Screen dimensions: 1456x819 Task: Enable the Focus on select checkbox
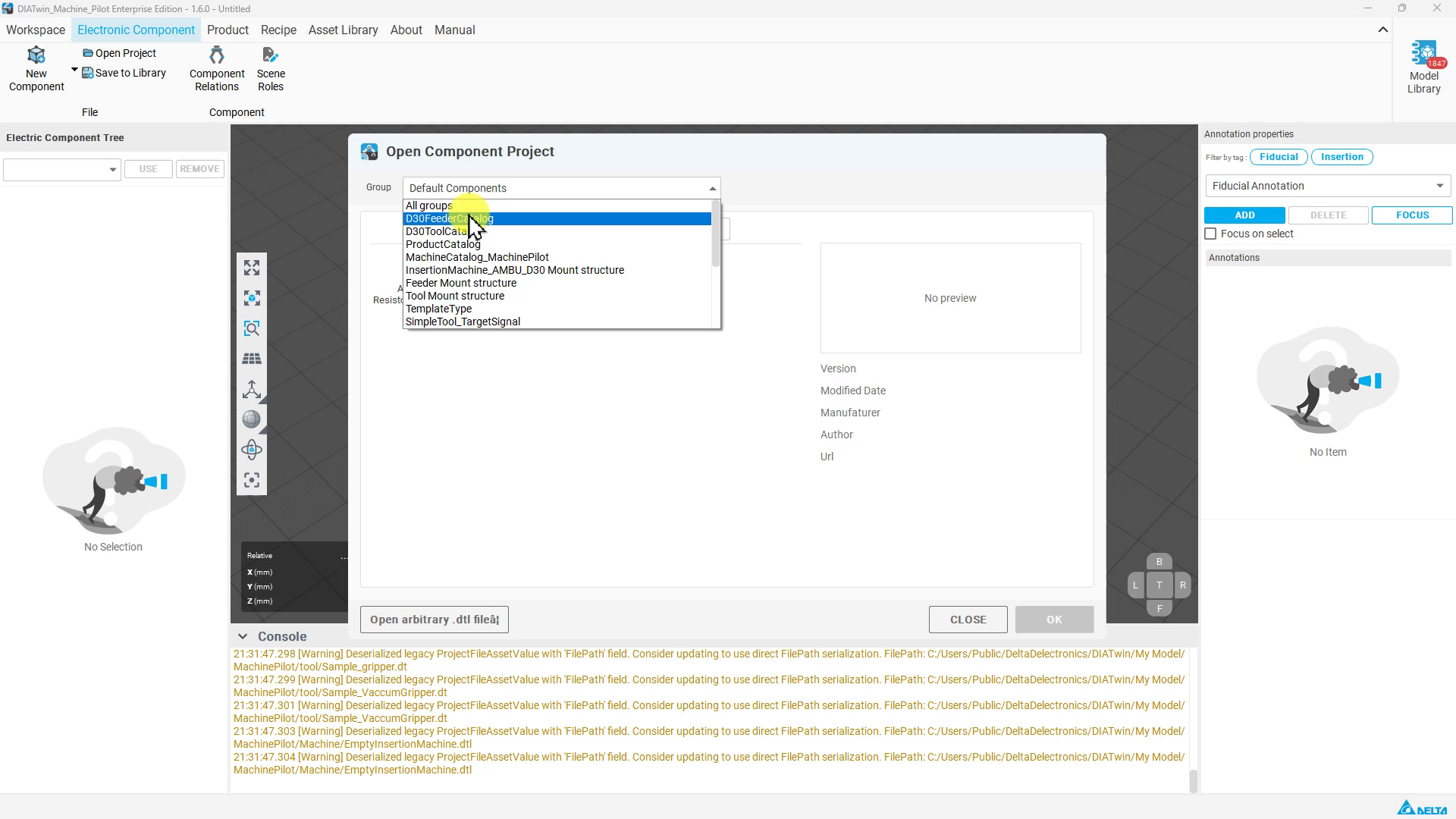(1210, 234)
